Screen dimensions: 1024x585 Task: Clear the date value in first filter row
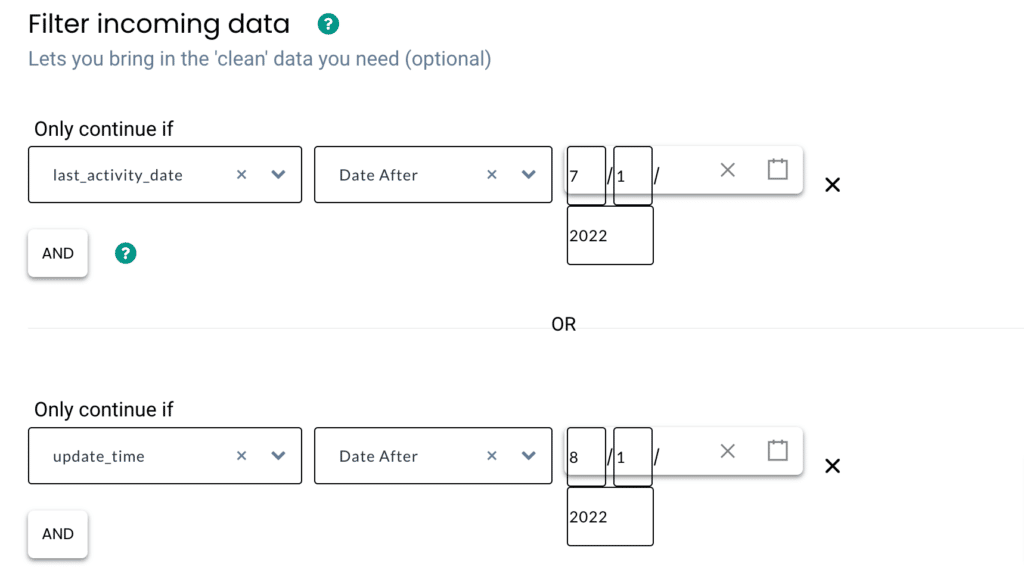point(728,170)
